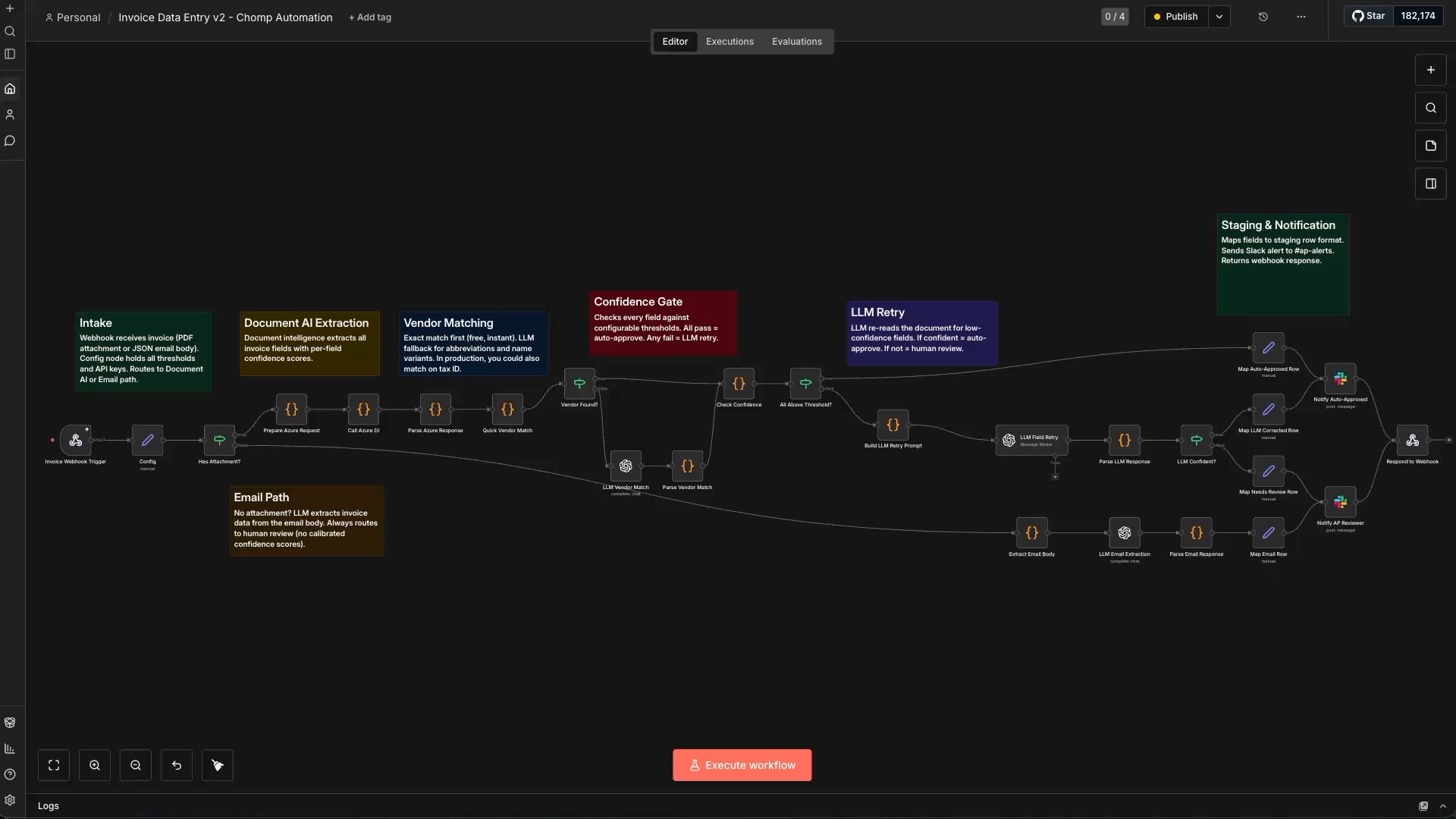Undo the last workflow change
The image size is (1456, 819).
(x=176, y=765)
